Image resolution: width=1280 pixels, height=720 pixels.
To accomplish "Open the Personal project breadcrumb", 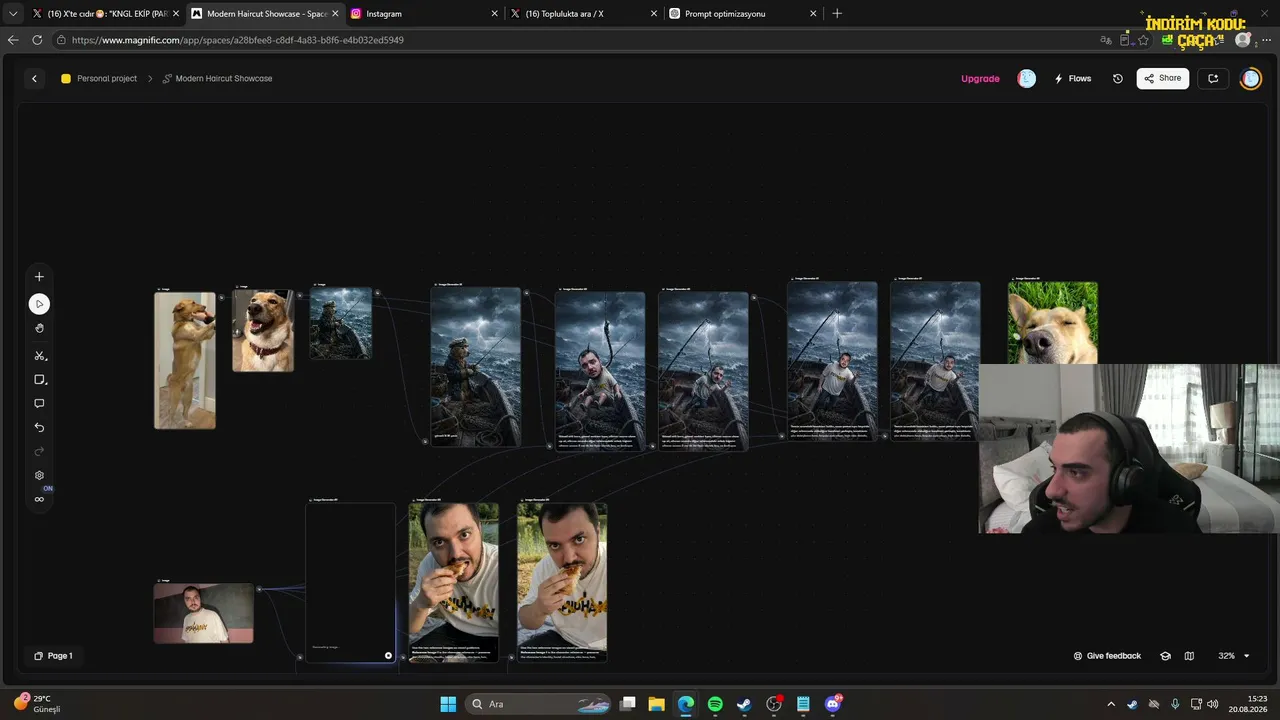I will pos(99,78).
